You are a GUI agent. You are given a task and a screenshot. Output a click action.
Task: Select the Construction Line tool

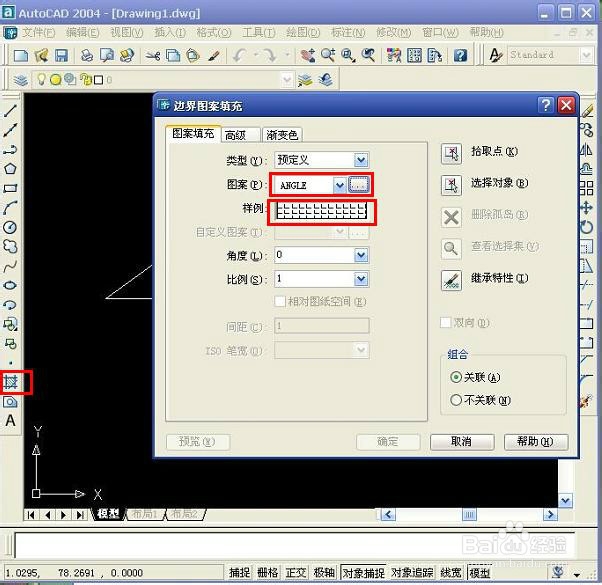[10, 130]
